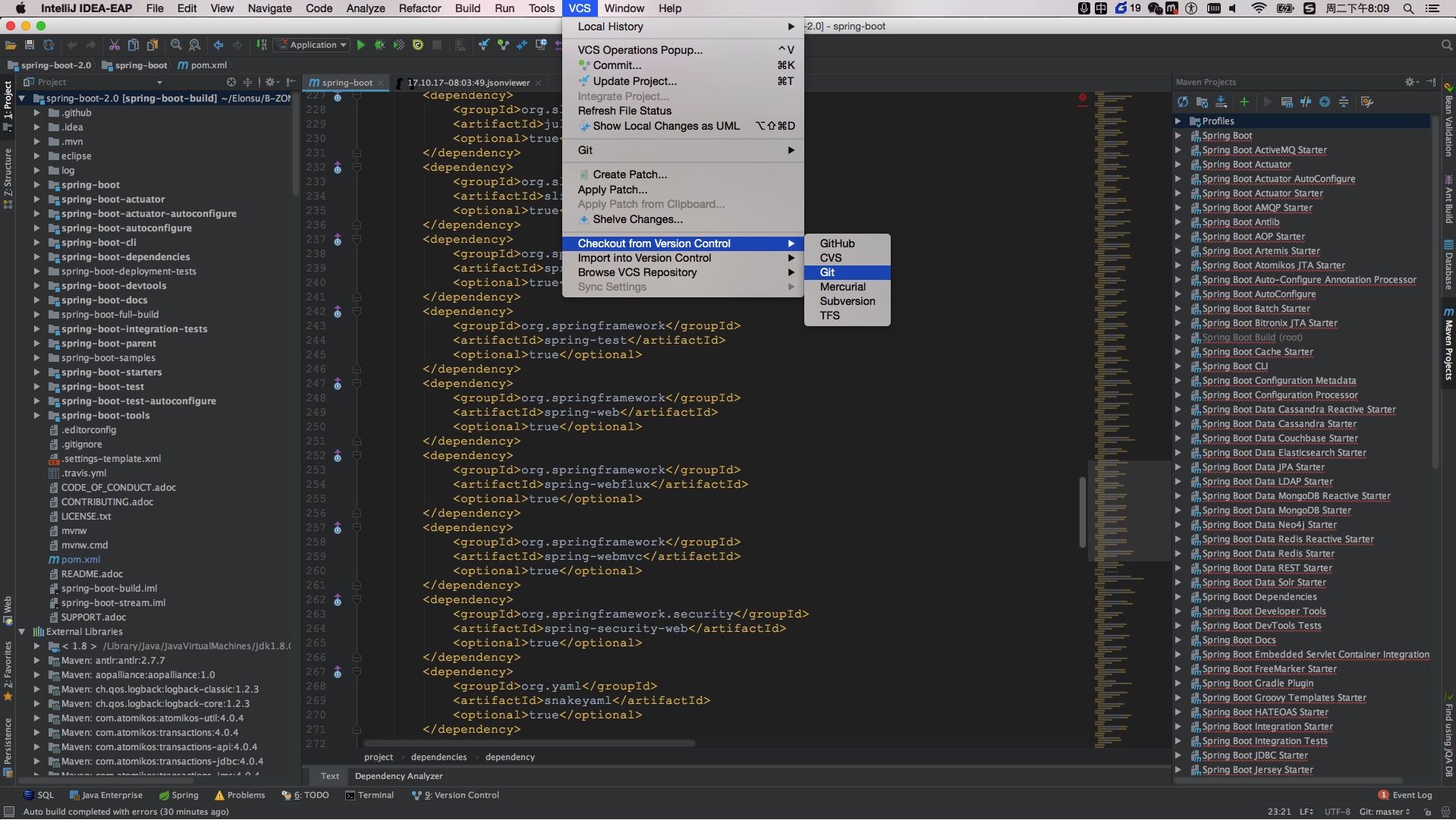Expand the spring-boot-actuator folder
Image resolution: width=1456 pixels, height=820 pixels.
(x=36, y=200)
